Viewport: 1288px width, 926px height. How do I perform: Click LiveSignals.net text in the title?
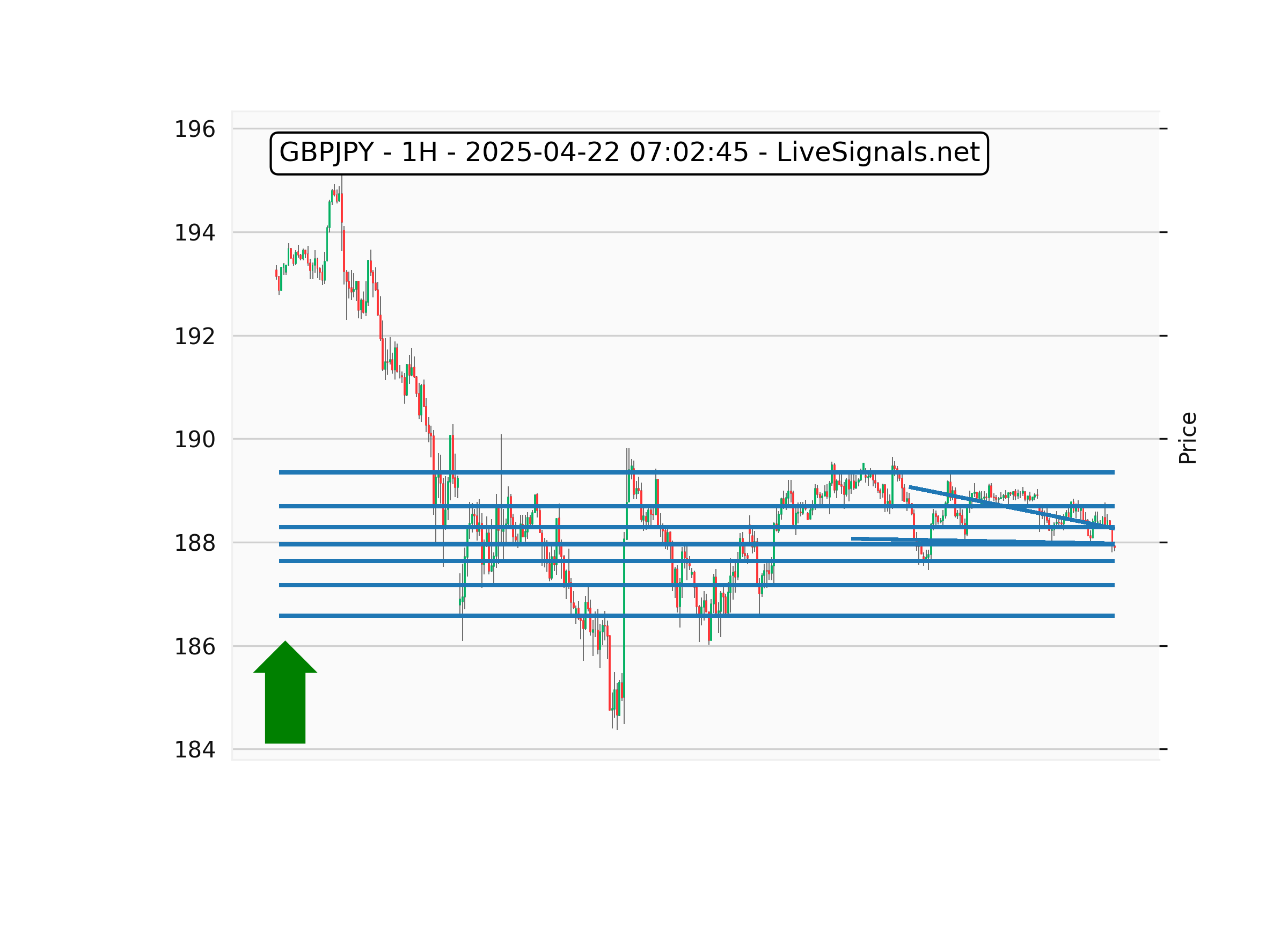coord(877,153)
